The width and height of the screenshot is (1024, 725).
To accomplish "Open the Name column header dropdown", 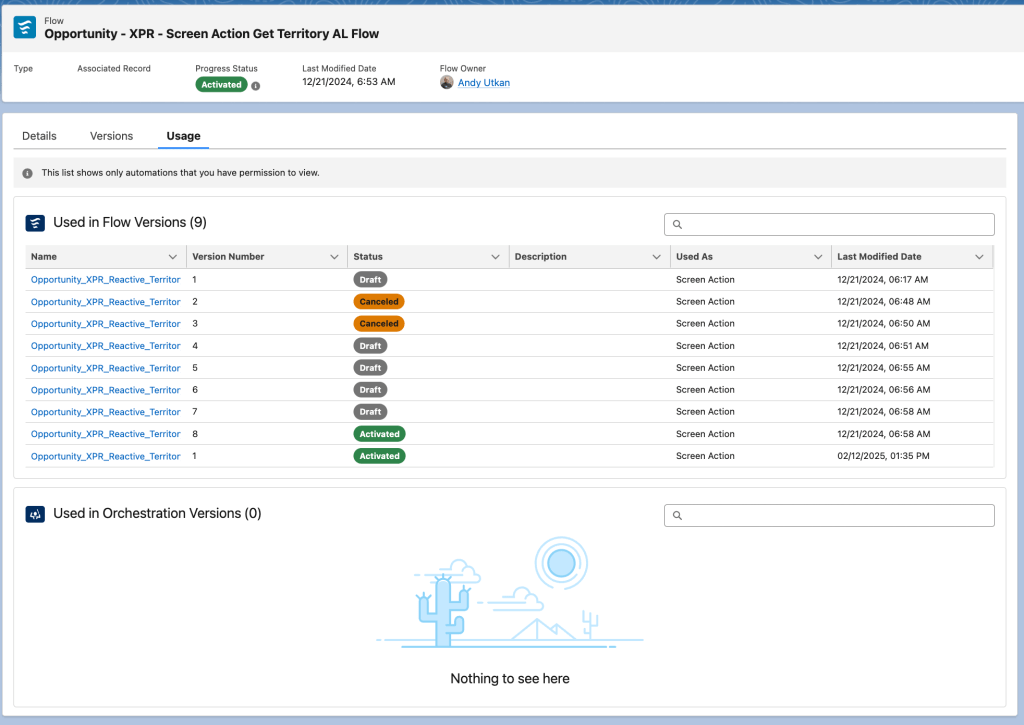I will point(172,256).
